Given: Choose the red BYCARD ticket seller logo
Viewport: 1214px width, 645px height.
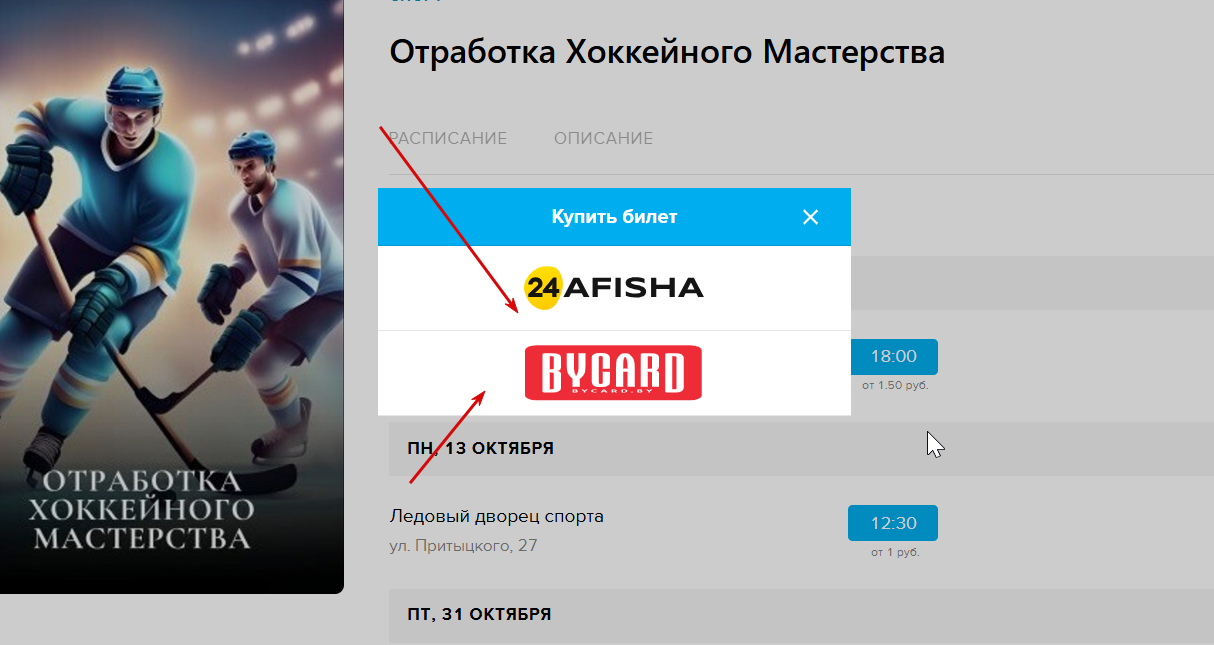Looking at the screenshot, I should (x=613, y=373).
